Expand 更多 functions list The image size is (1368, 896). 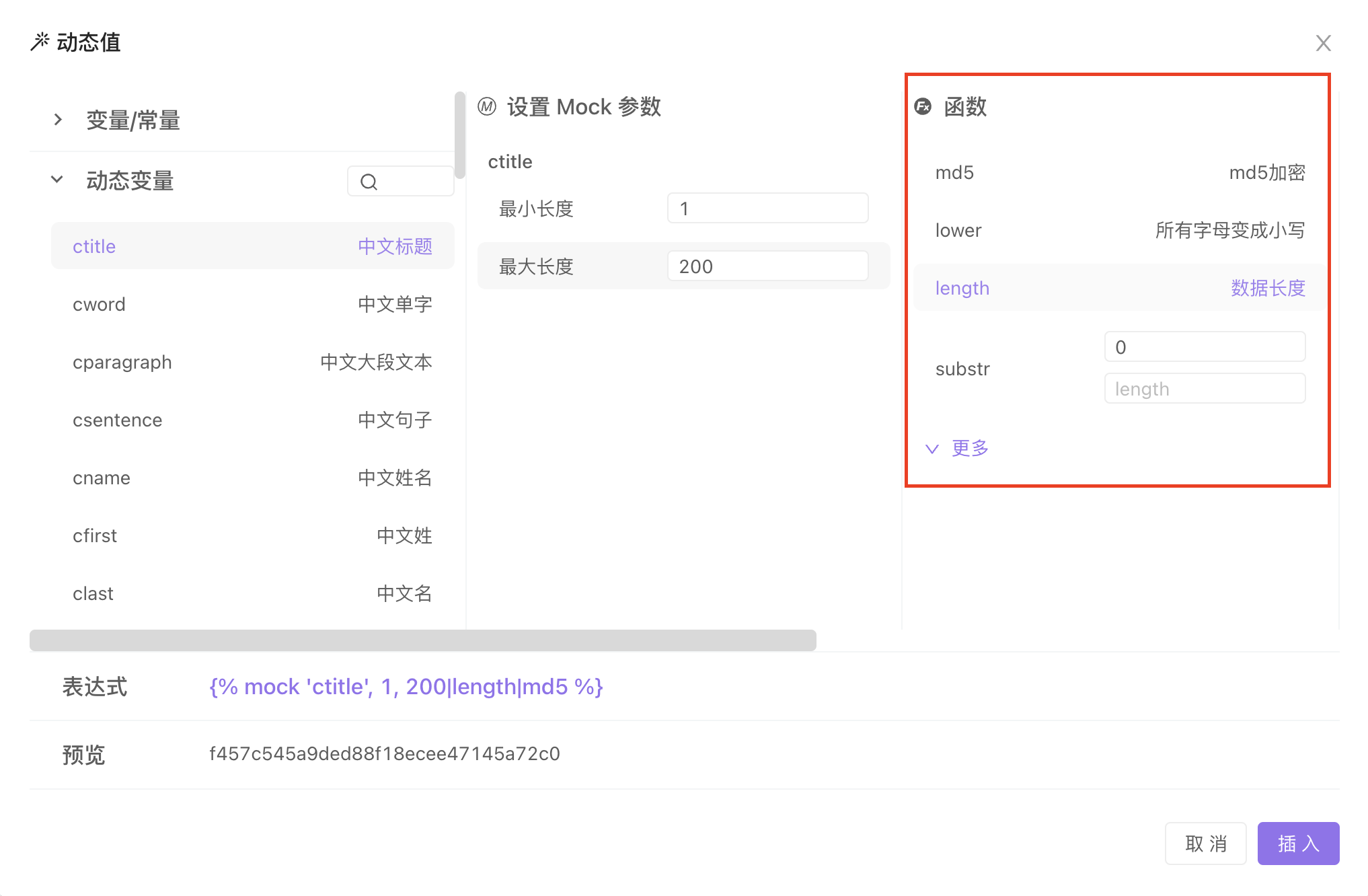pos(958,448)
